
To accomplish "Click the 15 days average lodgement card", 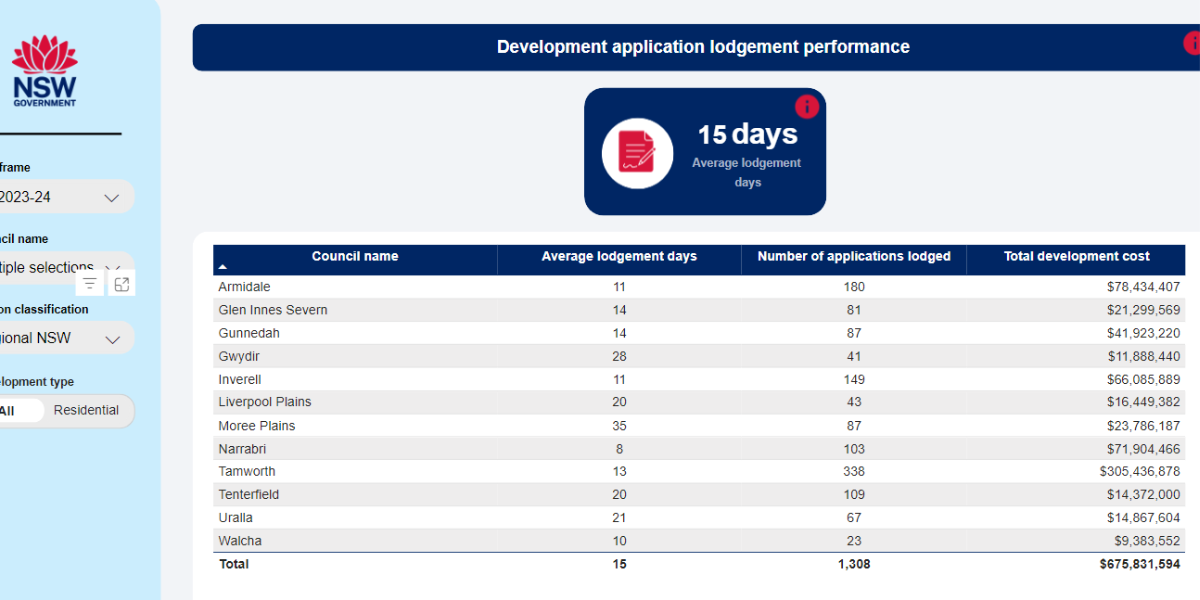I will [x=705, y=152].
